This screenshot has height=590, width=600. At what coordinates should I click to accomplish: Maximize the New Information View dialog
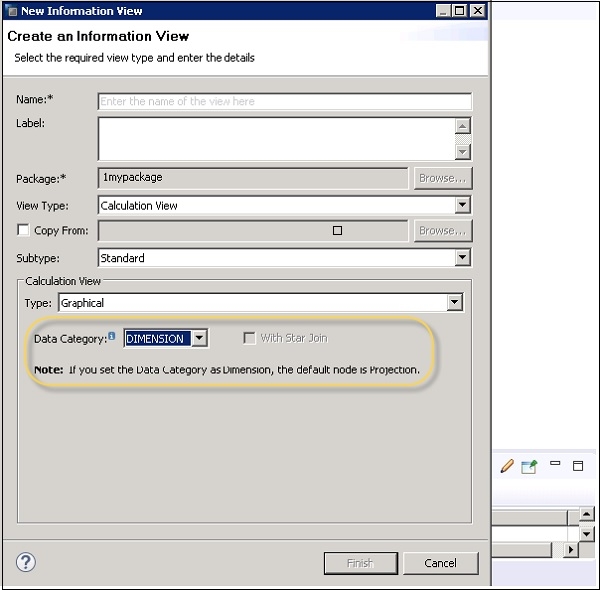point(459,10)
